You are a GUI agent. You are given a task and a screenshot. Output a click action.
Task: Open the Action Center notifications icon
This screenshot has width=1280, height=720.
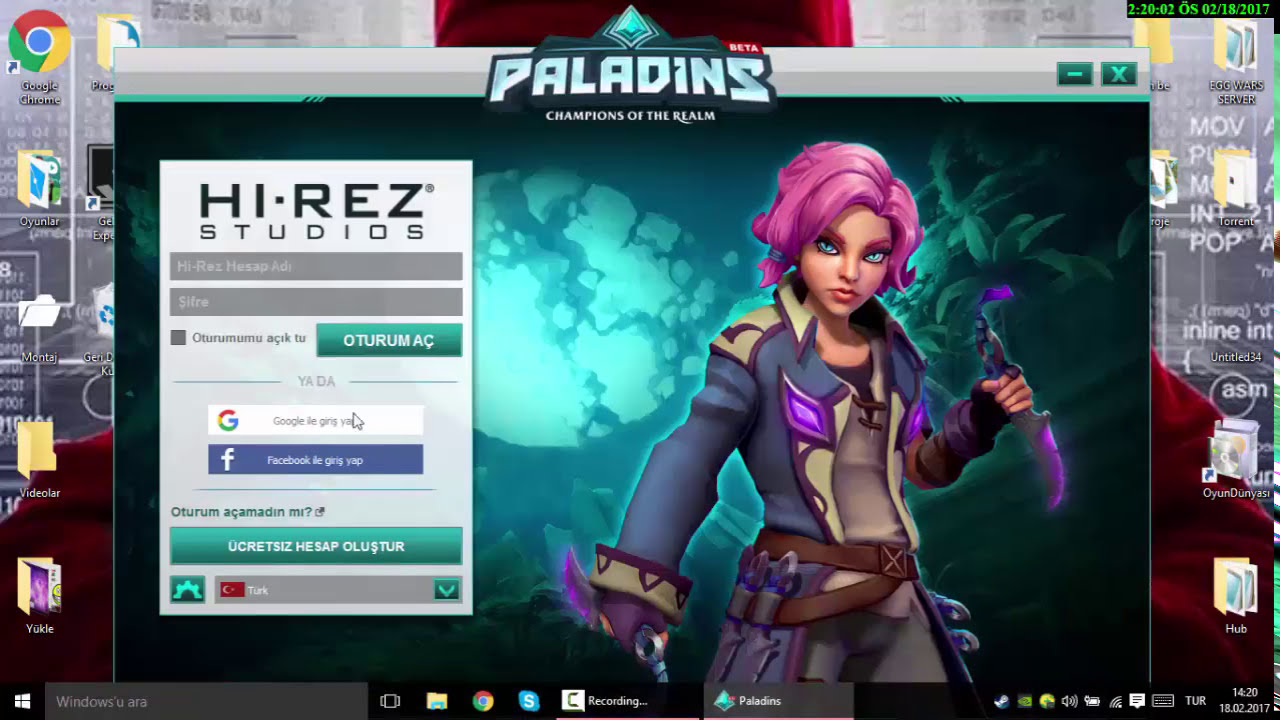[x=1137, y=701]
